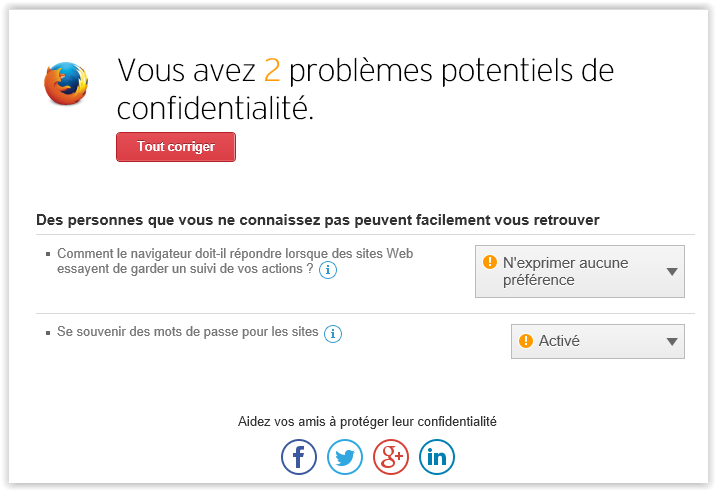Click info icon beside password setting

pos(333,334)
